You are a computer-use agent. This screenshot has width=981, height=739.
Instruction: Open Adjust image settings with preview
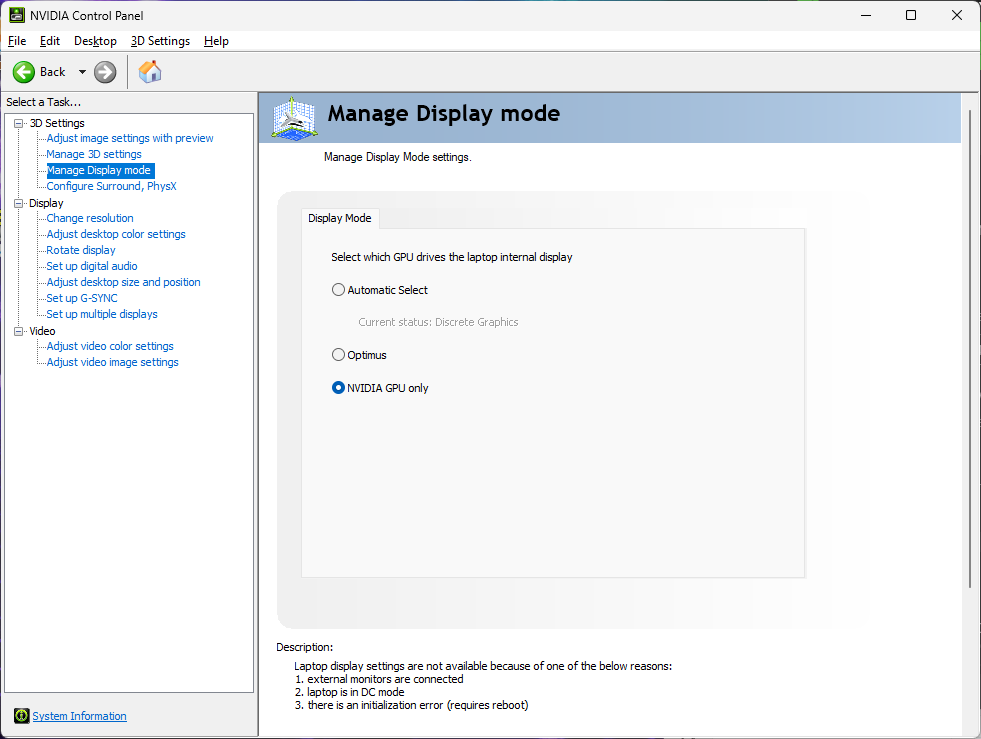pos(130,138)
